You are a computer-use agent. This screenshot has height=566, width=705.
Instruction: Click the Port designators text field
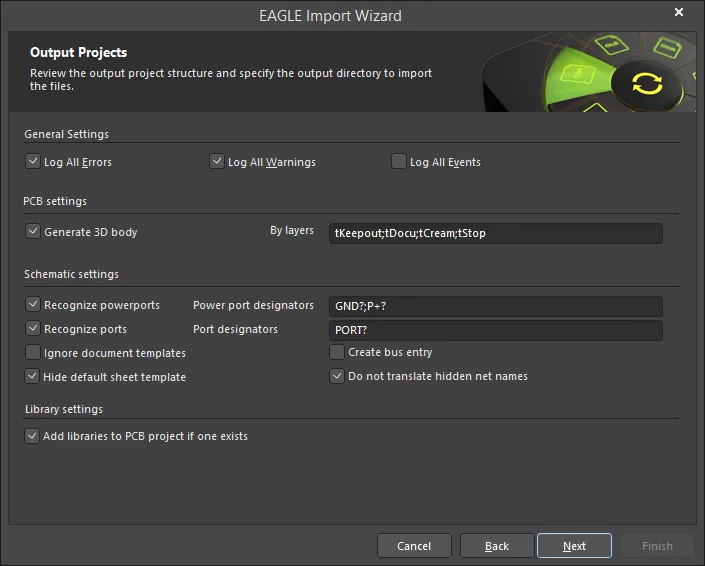pos(496,330)
